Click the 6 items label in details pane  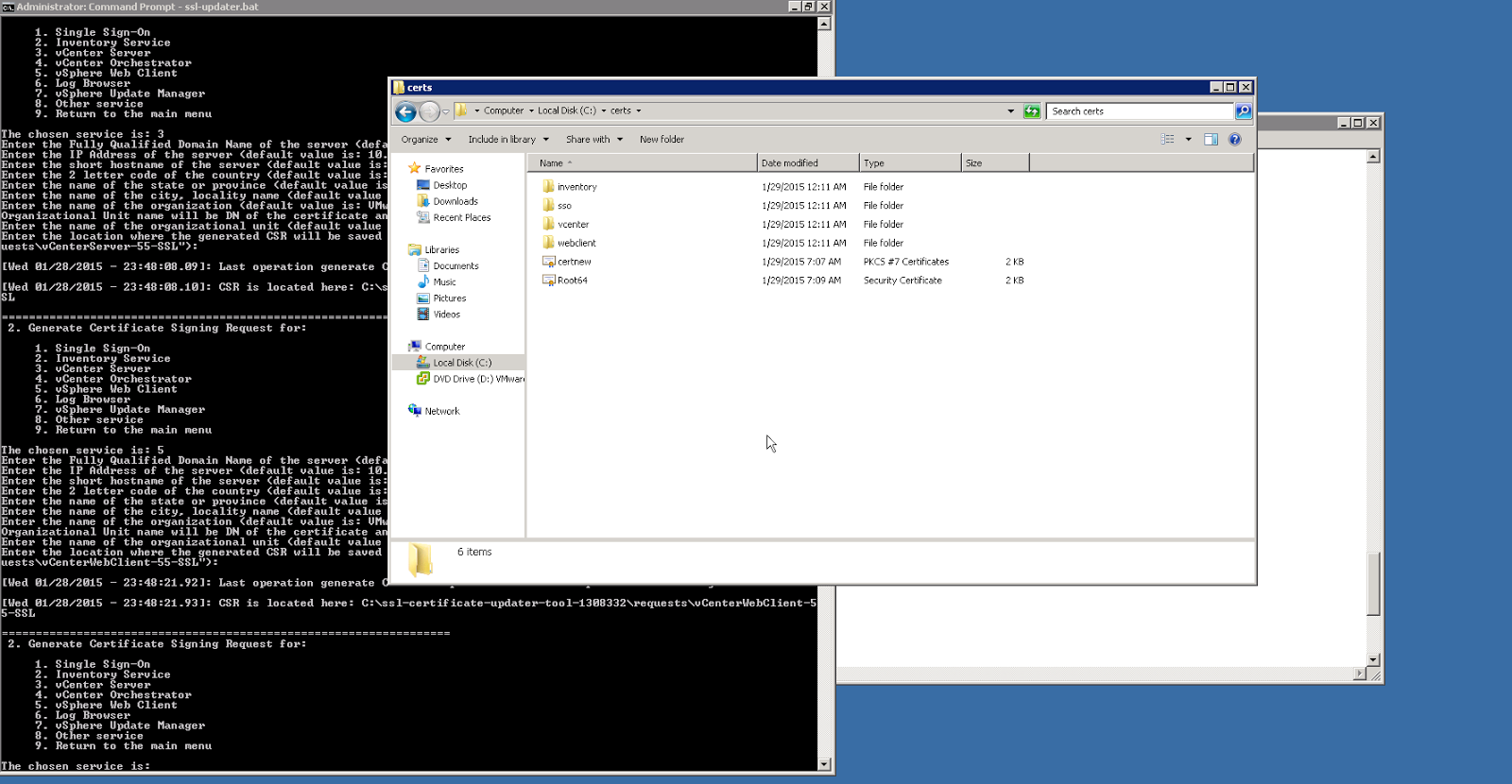point(474,552)
